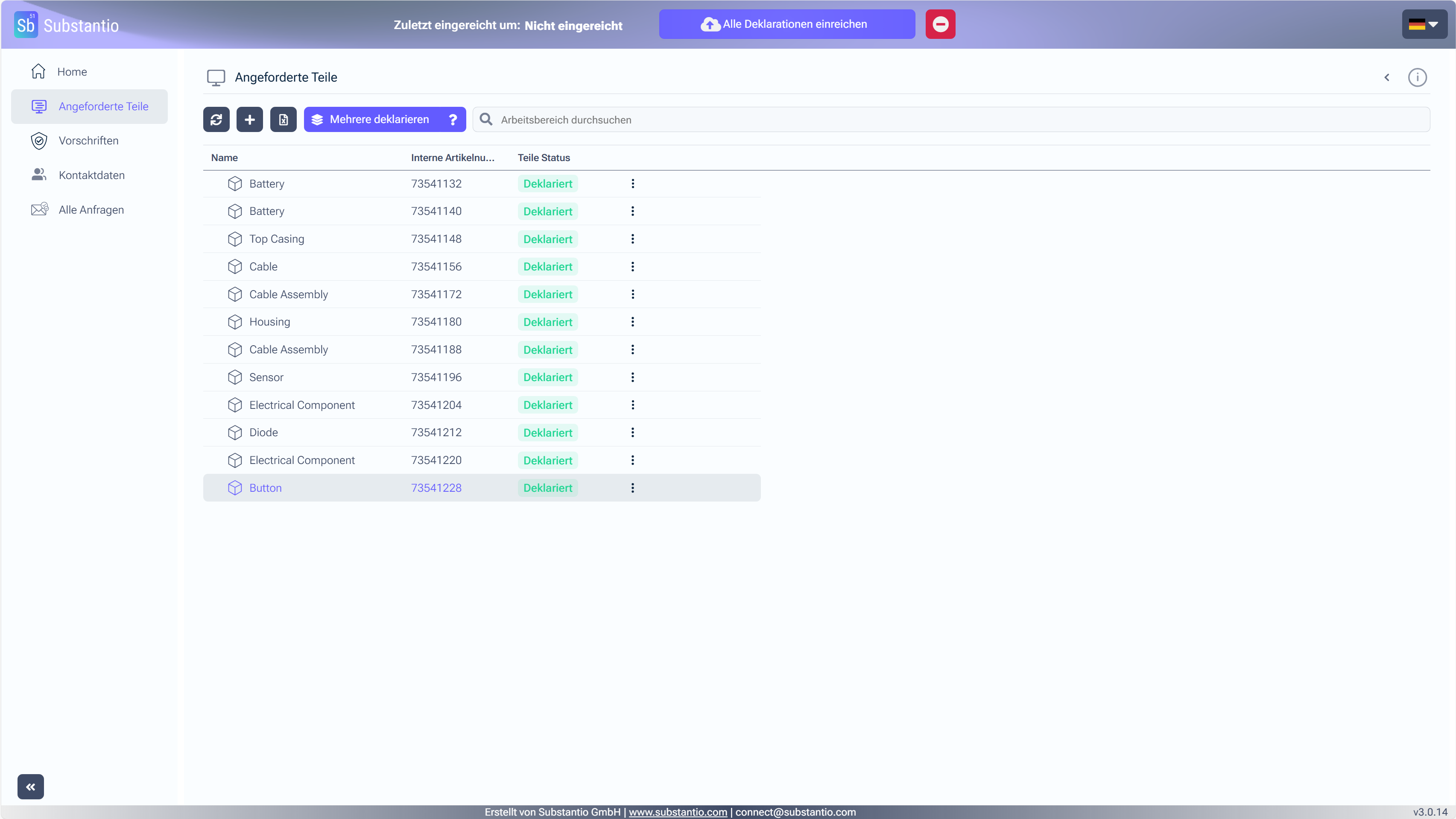Click the cube icon of Battery 73541132
Screen dimensions: 1456x819
point(235,184)
